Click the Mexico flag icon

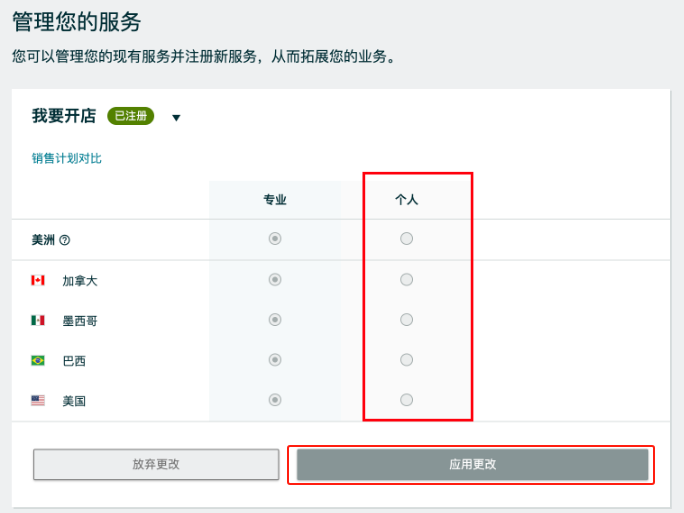(38, 320)
